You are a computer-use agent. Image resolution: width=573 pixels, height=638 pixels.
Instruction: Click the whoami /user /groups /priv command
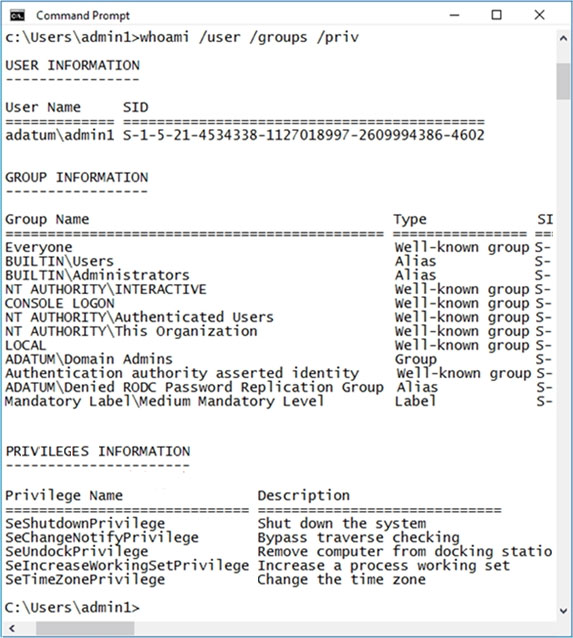point(249,37)
